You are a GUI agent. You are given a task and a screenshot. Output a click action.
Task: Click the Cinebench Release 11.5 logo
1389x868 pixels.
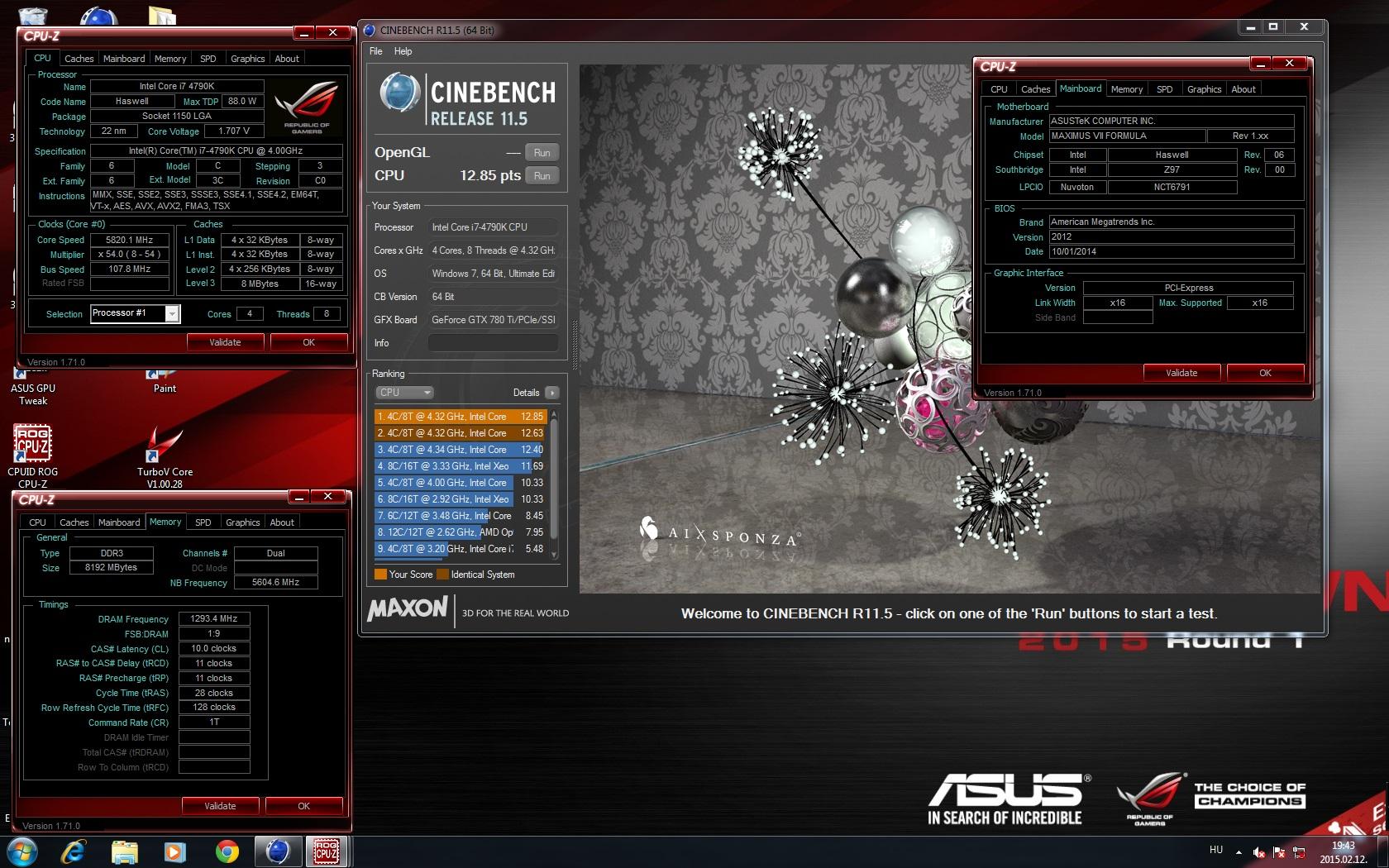click(x=468, y=100)
